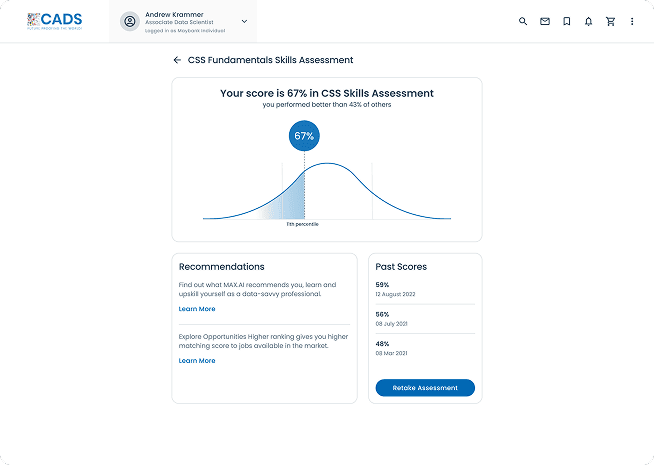The width and height of the screenshot is (654, 466).
Task: Click the Andrew Krammer profile name
Action: 172,15
